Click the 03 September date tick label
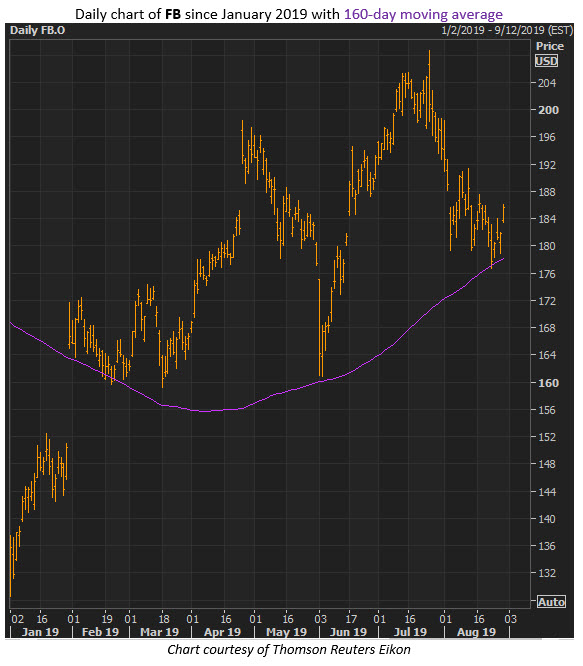This screenshot has width=583, height=666. point(510,619)
